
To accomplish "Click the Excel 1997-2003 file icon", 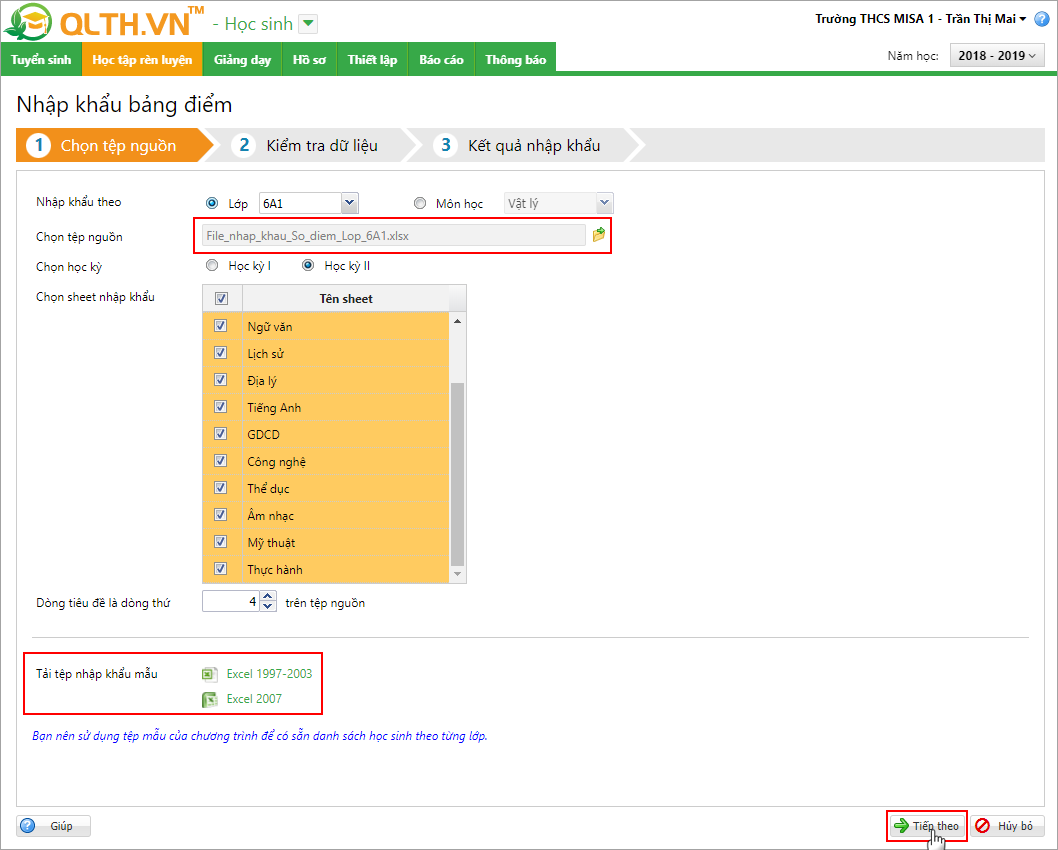I will 210,674.
